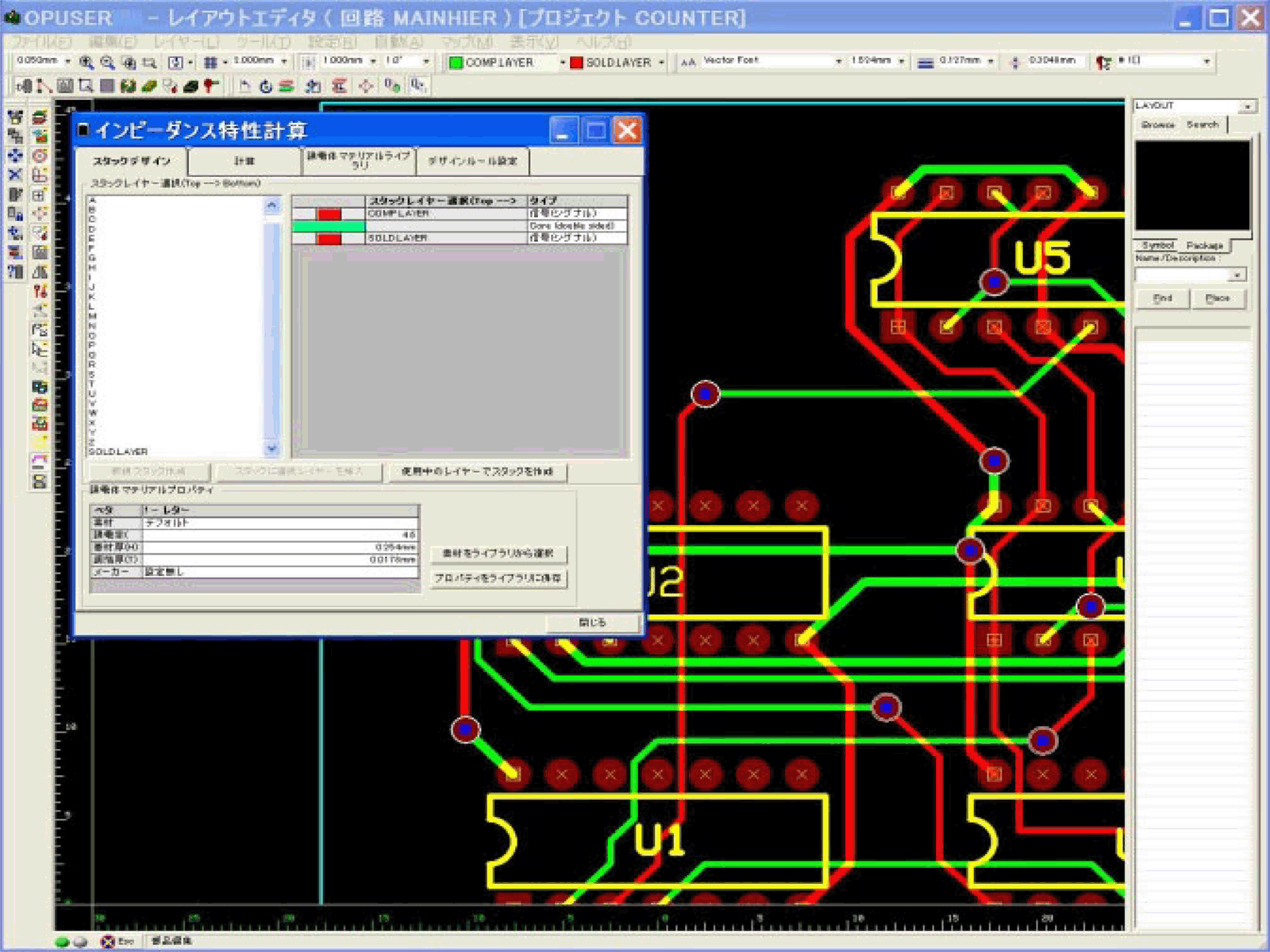1270x952 pixels.
Task: Click the Find button in right panel
Action: (x=1162, y=298)
